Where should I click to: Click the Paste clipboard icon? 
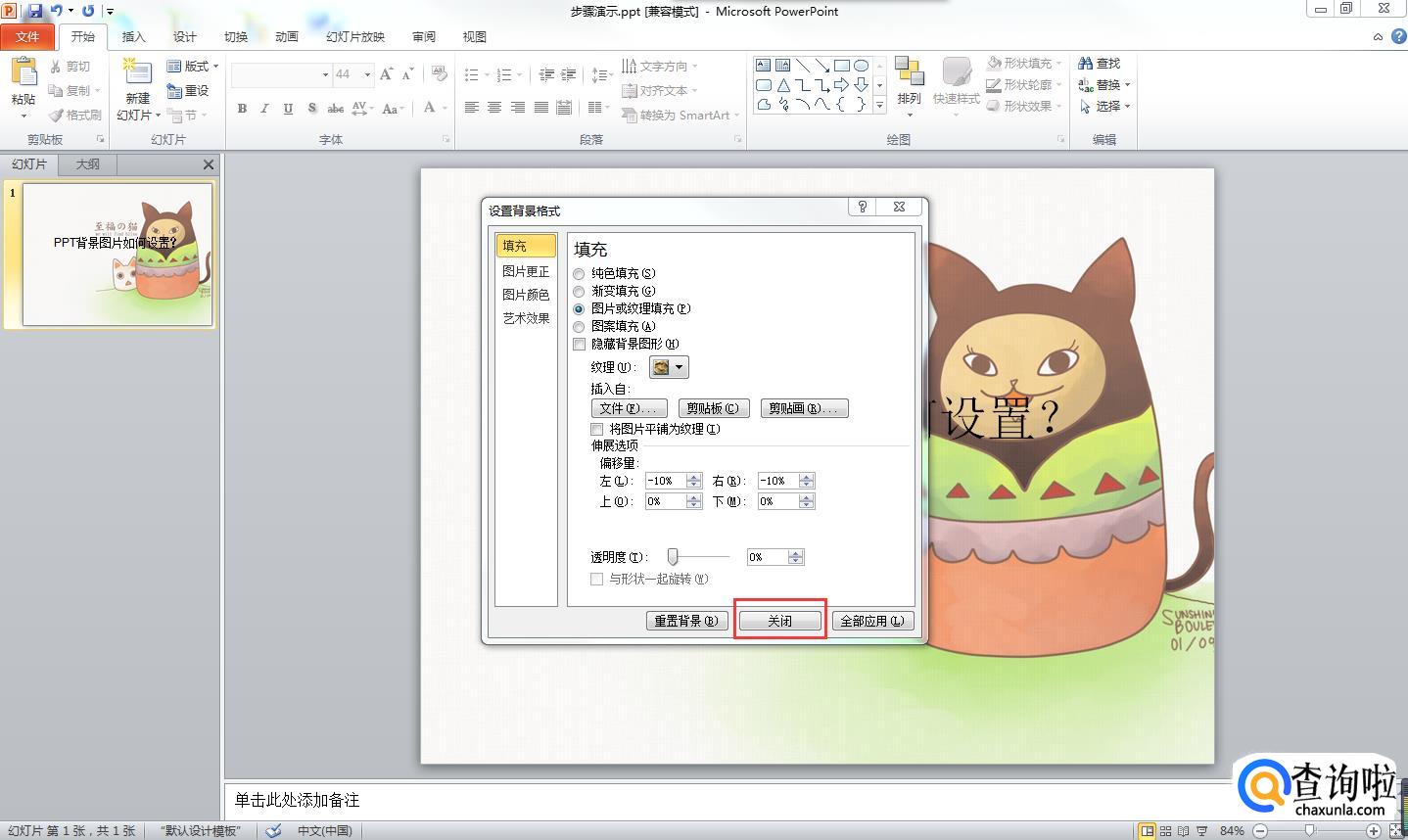23,73
